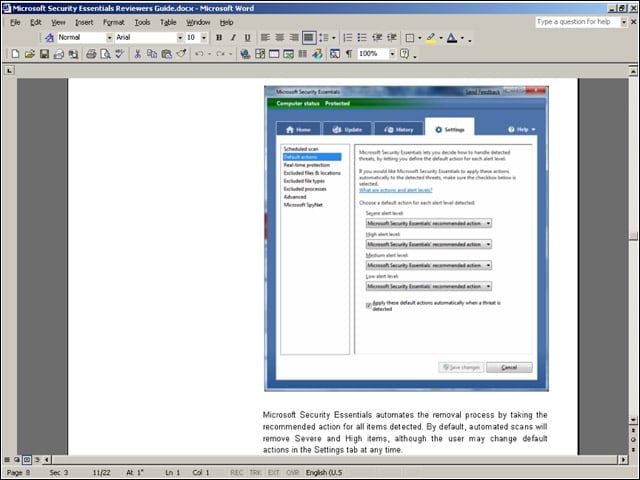Click the Insert Table icon

[x=274, y=54]
